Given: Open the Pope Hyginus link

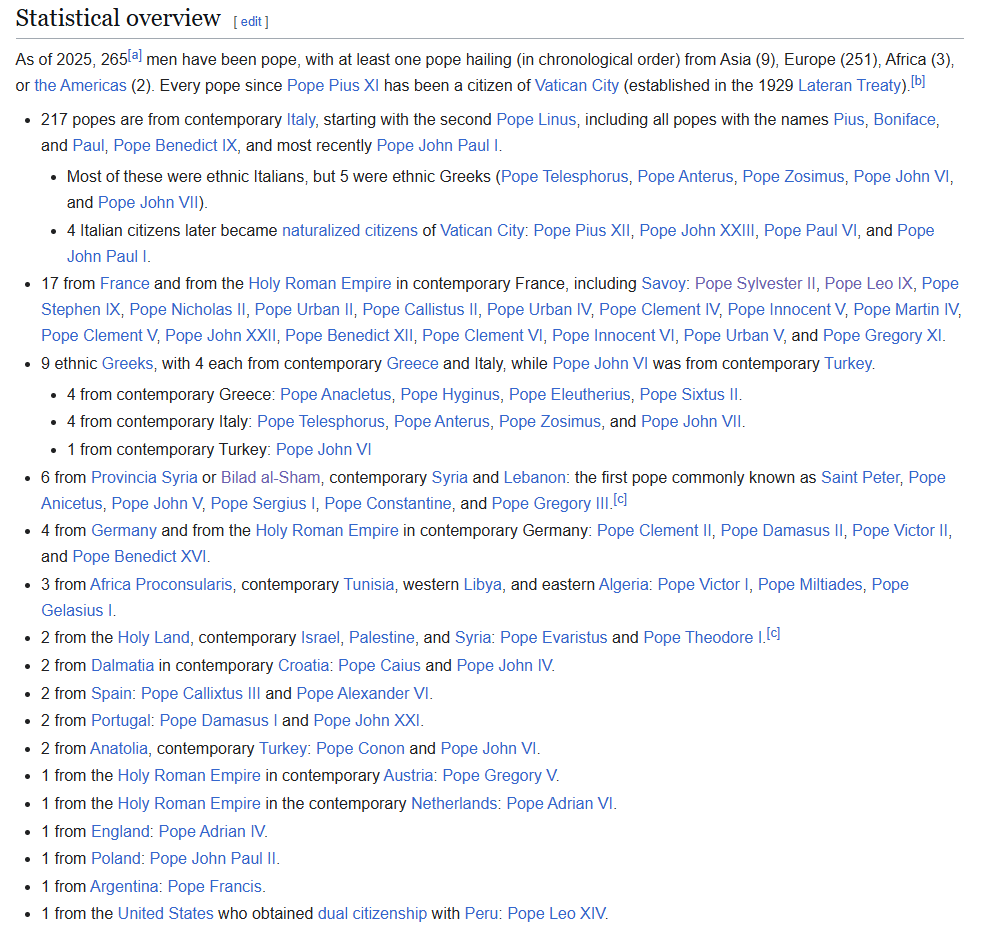Looking at the screenshot, I should click(x=450, y=395).
